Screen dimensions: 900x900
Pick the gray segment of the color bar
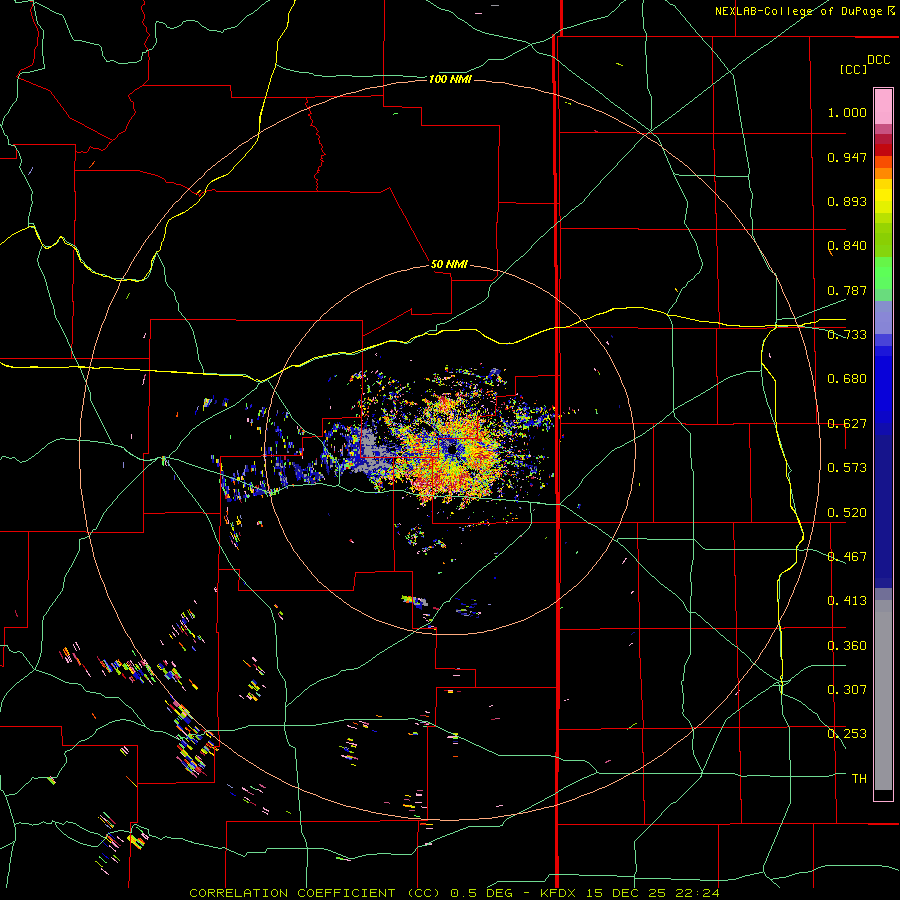click(883, 695)
